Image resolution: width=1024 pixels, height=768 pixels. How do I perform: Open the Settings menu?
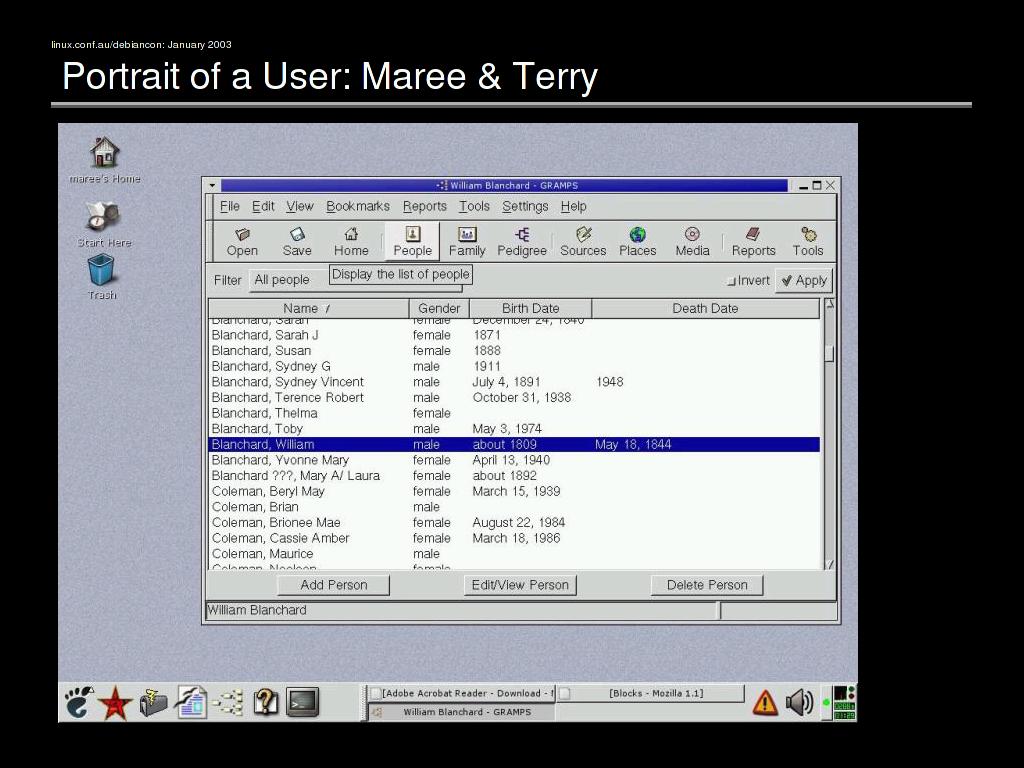[524, 206]
